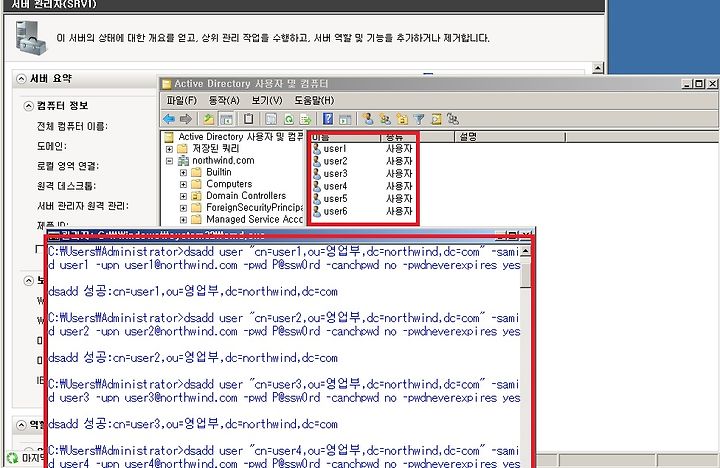
Task: Create new group with two-people icon
Action: pos(385,119)
